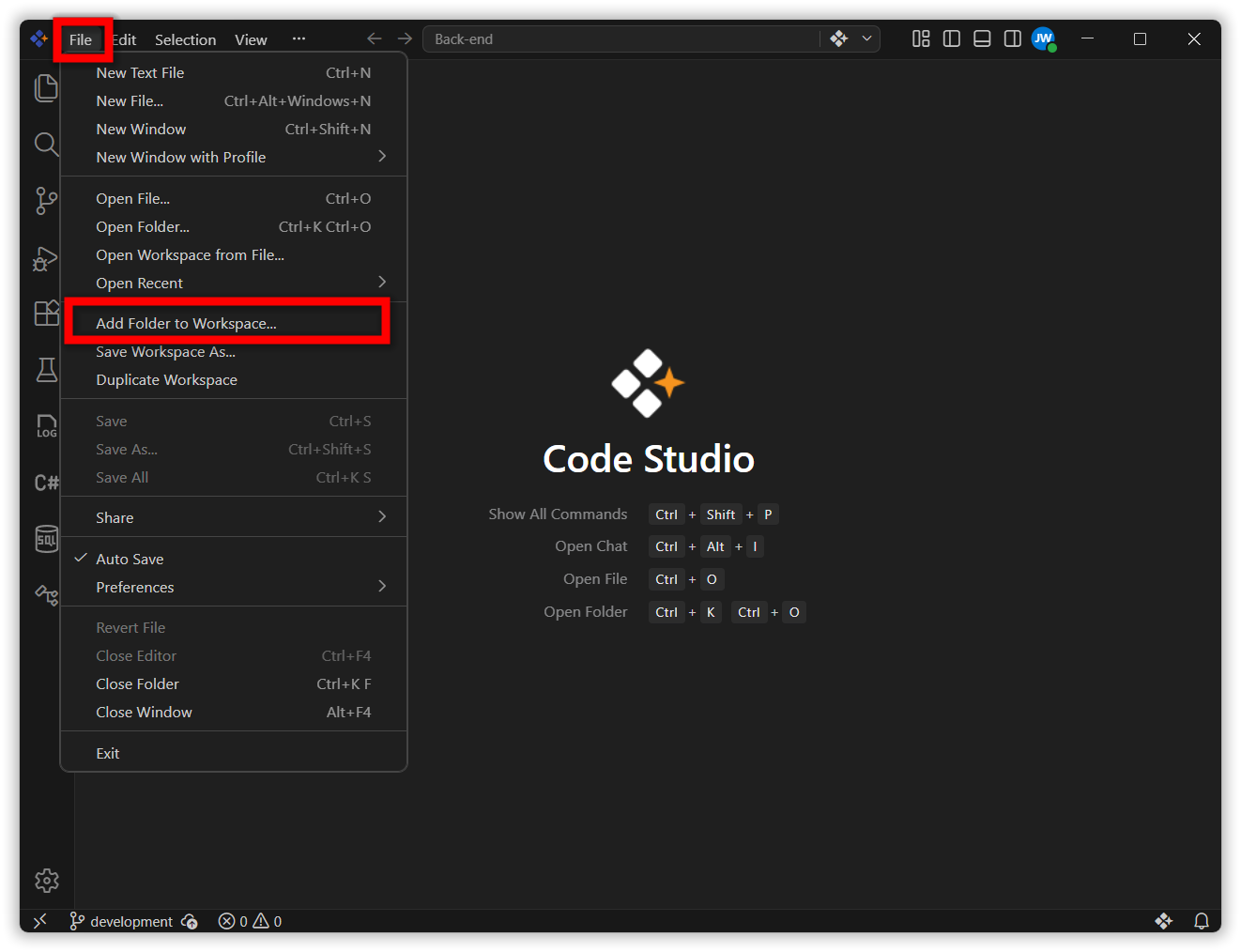Click the publish to cloud status icon
The width and height of the screenshot is (1241, 952).
coord(190,921)
